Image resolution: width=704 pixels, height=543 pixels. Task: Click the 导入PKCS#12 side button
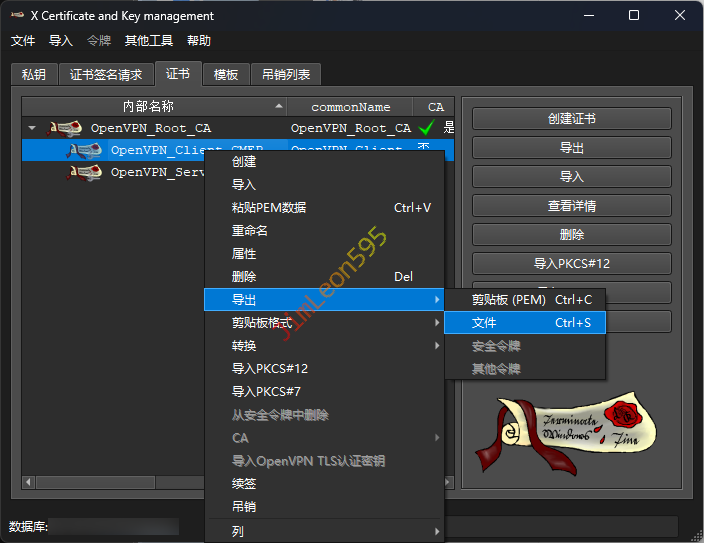click(571, 264)
